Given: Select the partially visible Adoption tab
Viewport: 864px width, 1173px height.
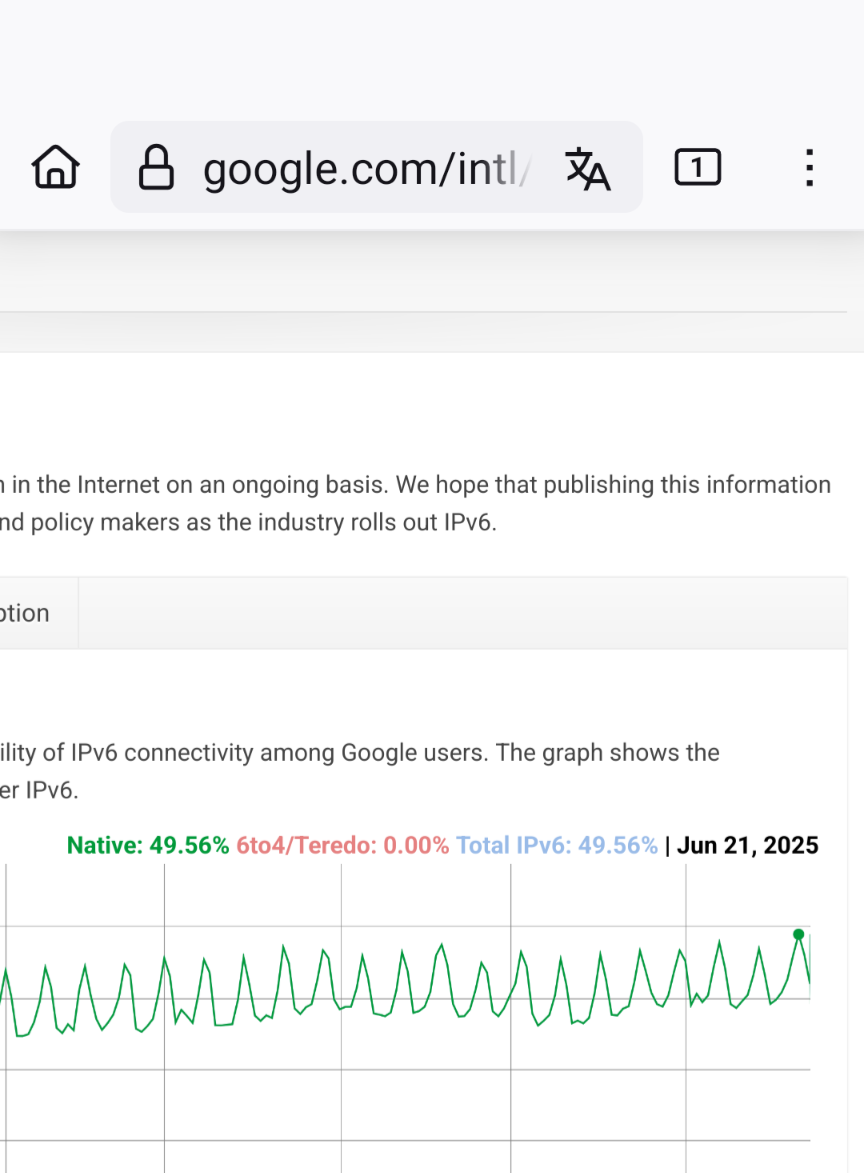Looking at the screenshot, I should tap(26, 613).
